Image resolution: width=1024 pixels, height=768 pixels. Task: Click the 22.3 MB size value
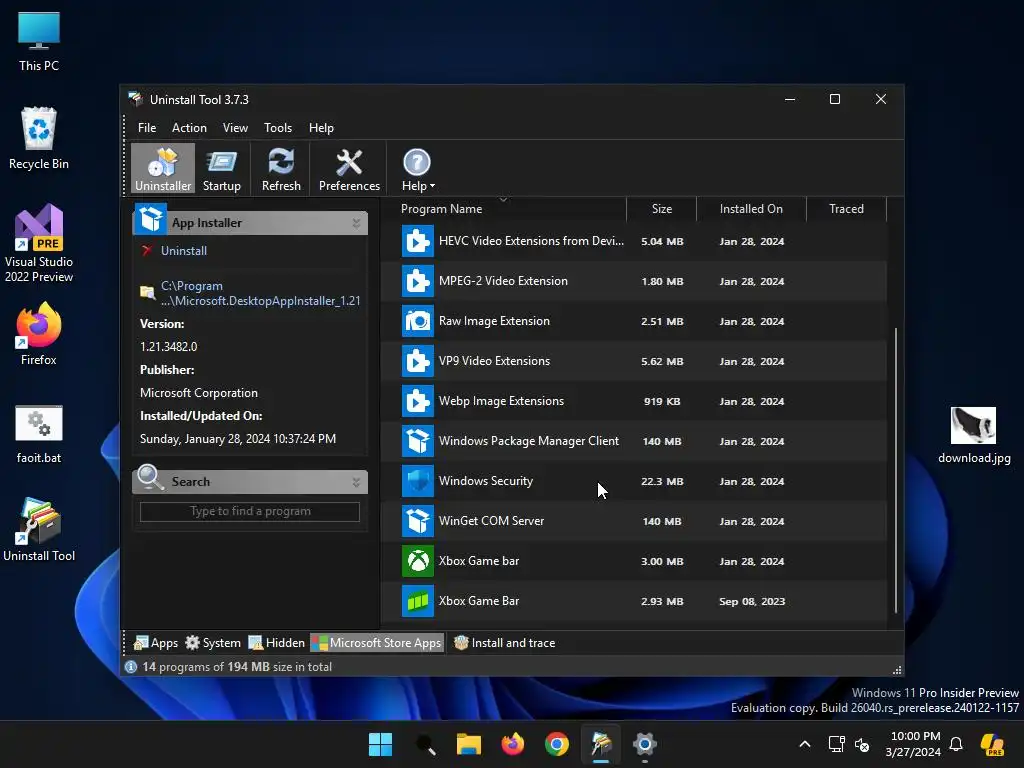662,481
